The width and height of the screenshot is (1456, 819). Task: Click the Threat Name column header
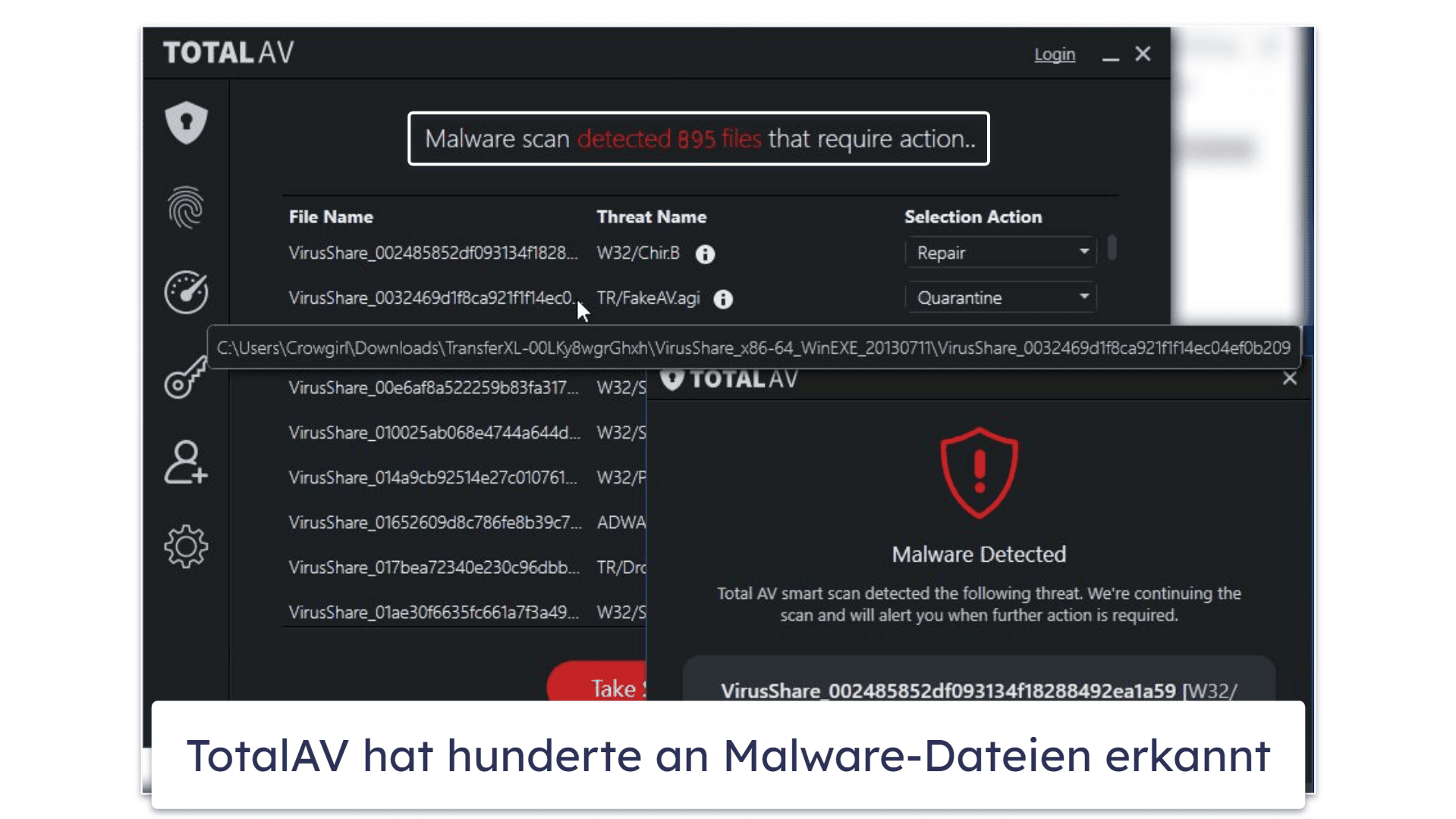point(651,217)
